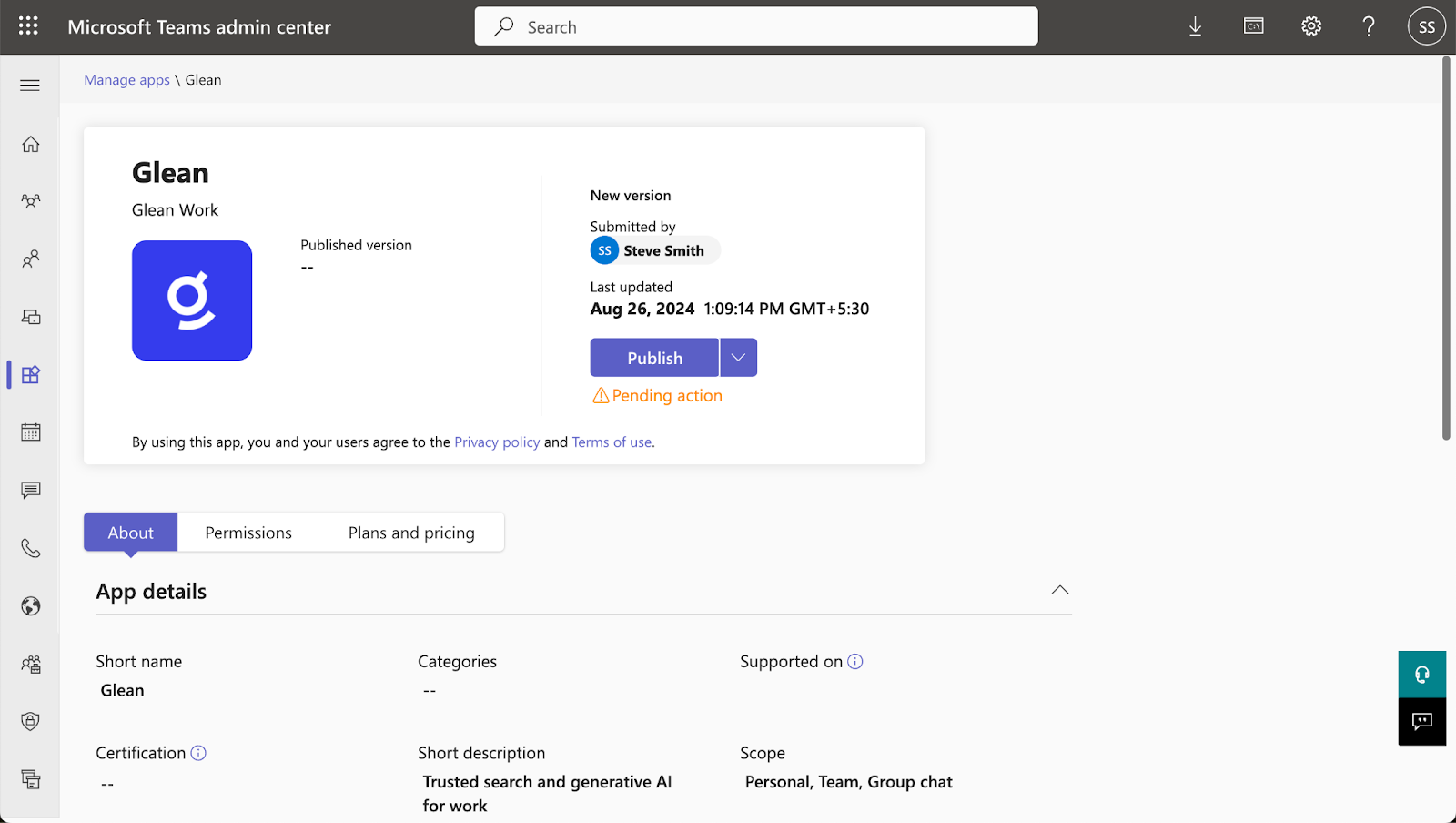Open Voice phone sidebar icon
1456x823 pixels.
tap(31, 548)
